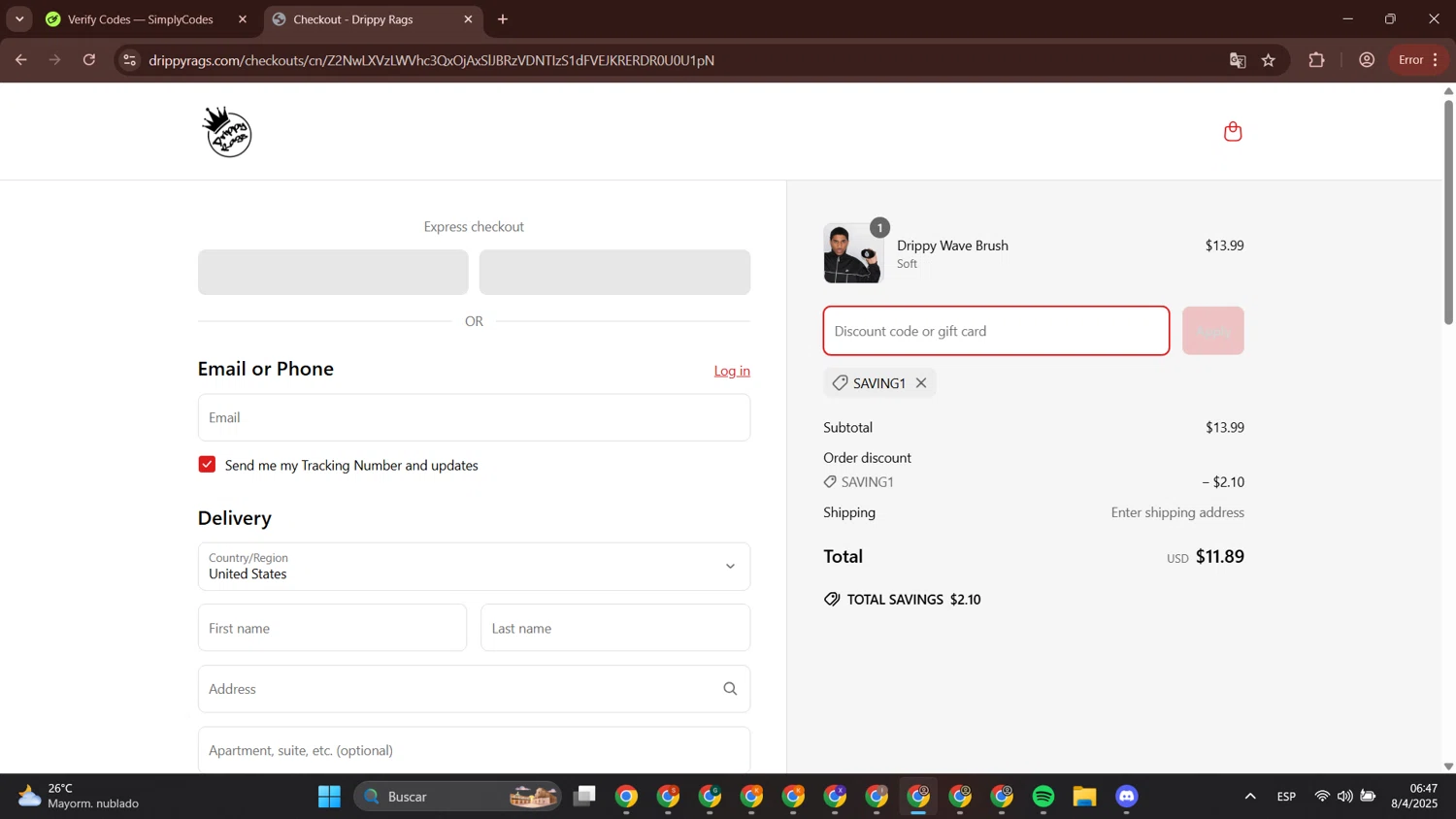Click the Apply discount button
The height and width of the screenshot is (819, 1456).
[x=1212, y=331]
